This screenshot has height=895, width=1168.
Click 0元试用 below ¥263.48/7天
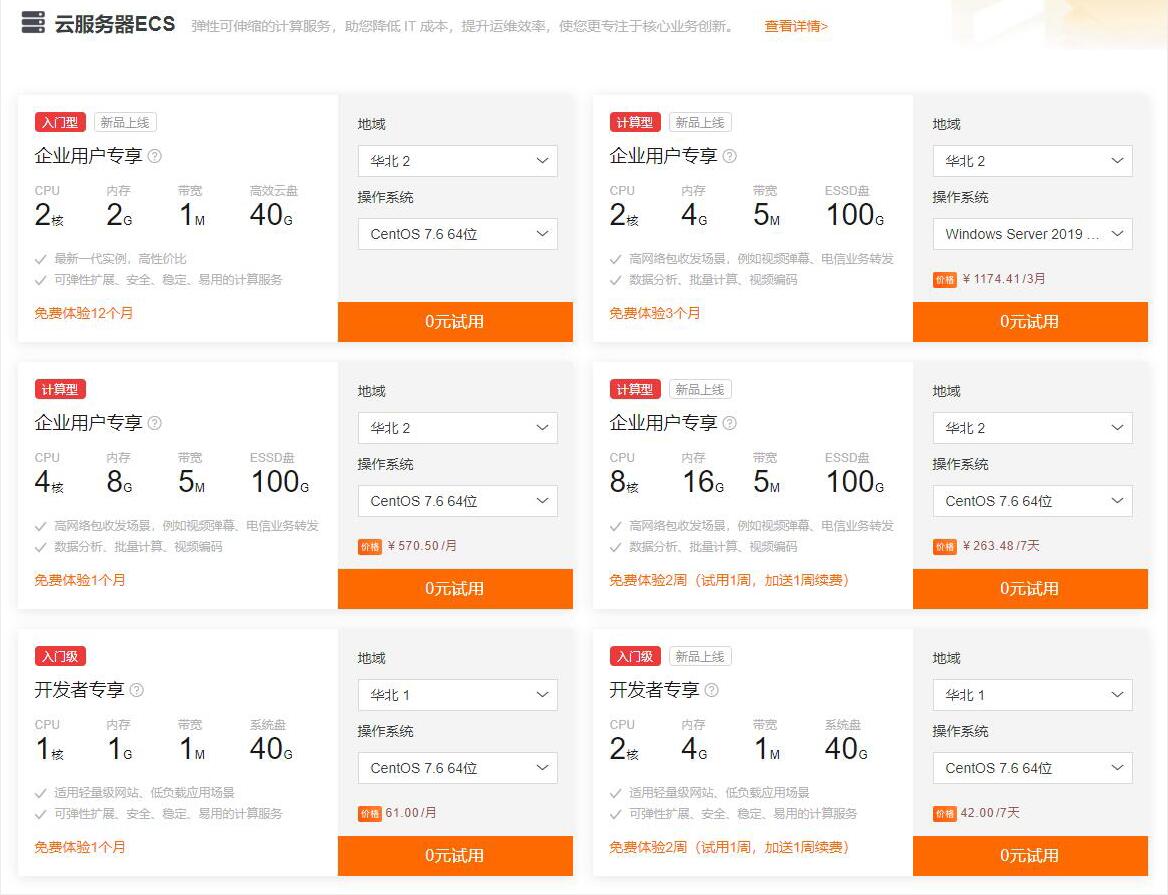[1030, 589]
